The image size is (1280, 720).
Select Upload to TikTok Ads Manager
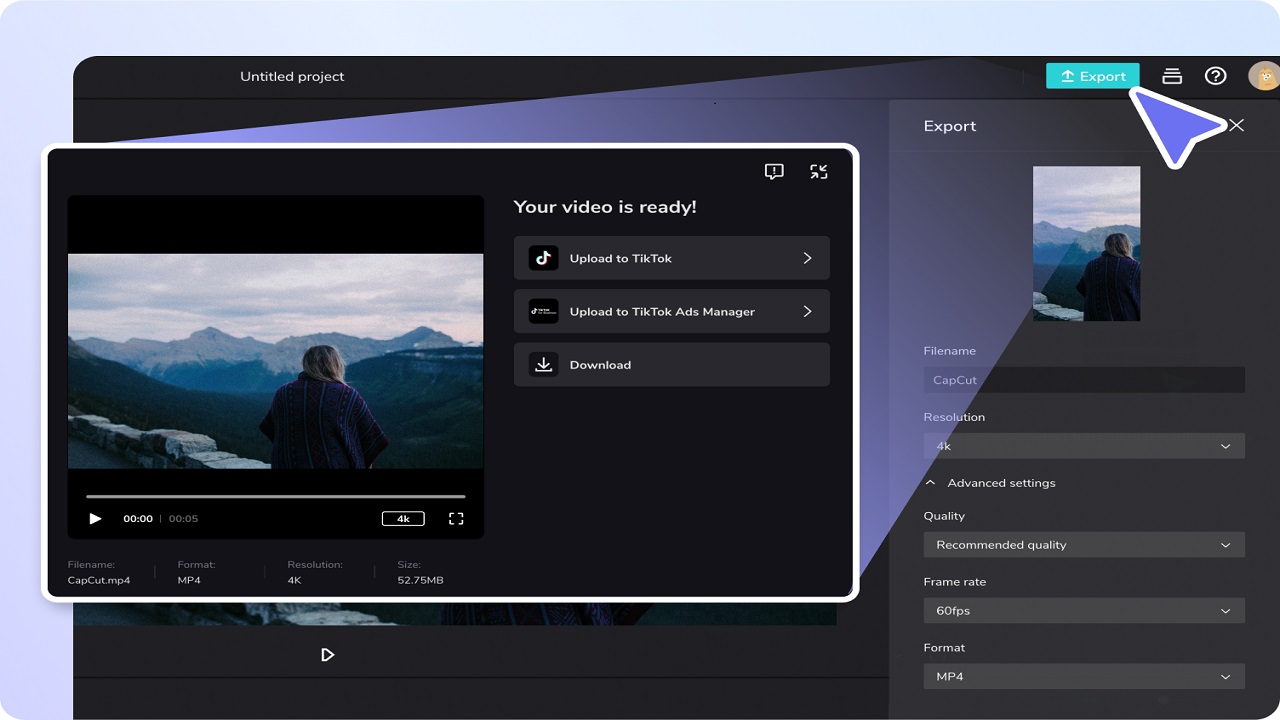(x=671, y=311)
